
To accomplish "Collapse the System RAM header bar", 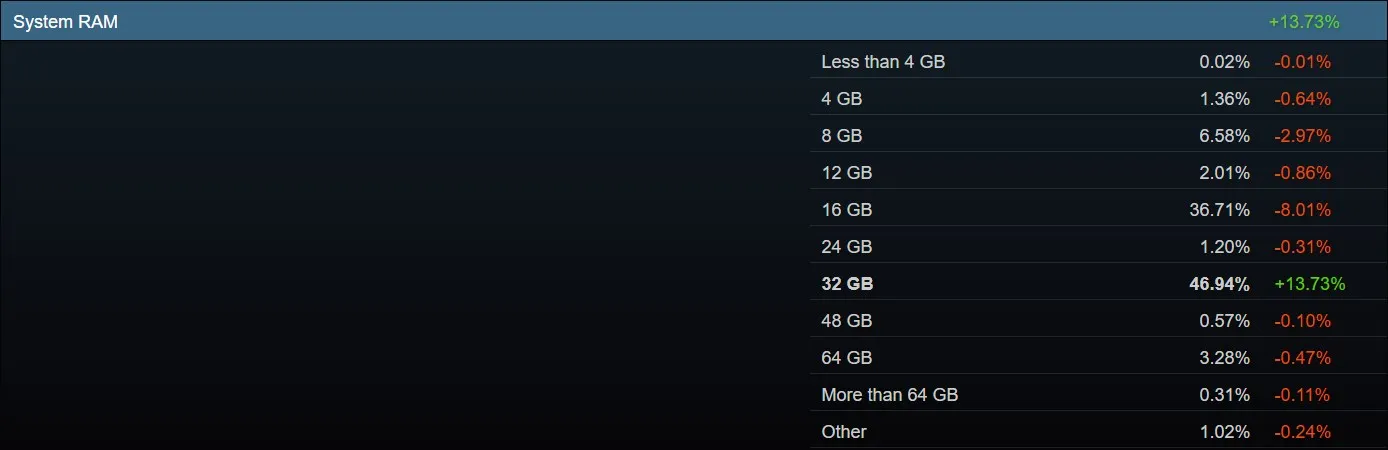I will click(x=694, y=21).
